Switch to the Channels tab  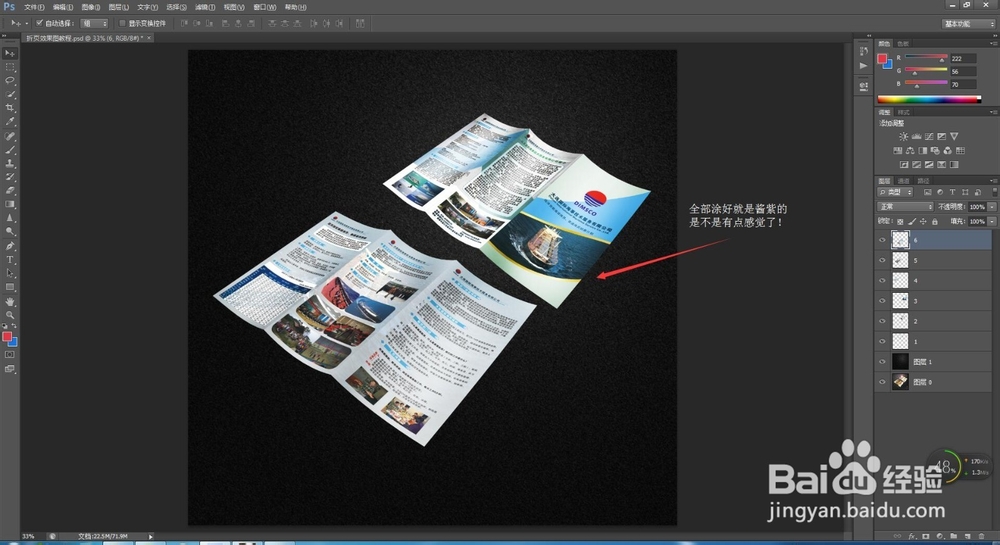[x=904, y=181]
